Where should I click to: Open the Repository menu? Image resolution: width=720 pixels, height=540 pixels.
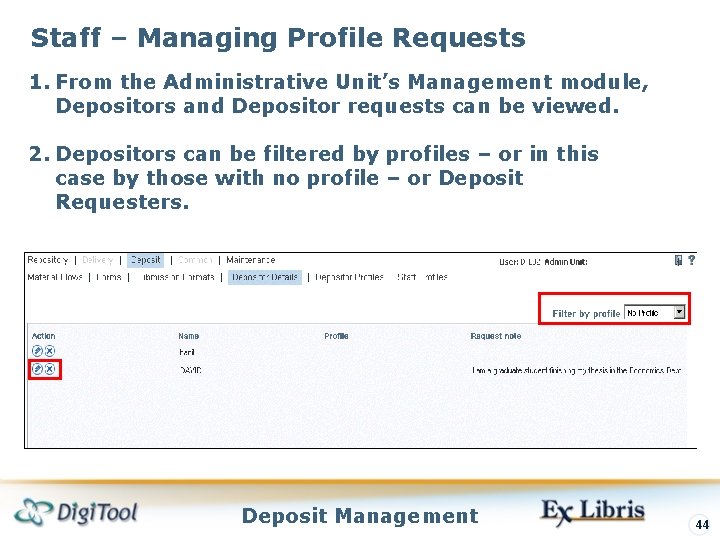pos(48,260)
